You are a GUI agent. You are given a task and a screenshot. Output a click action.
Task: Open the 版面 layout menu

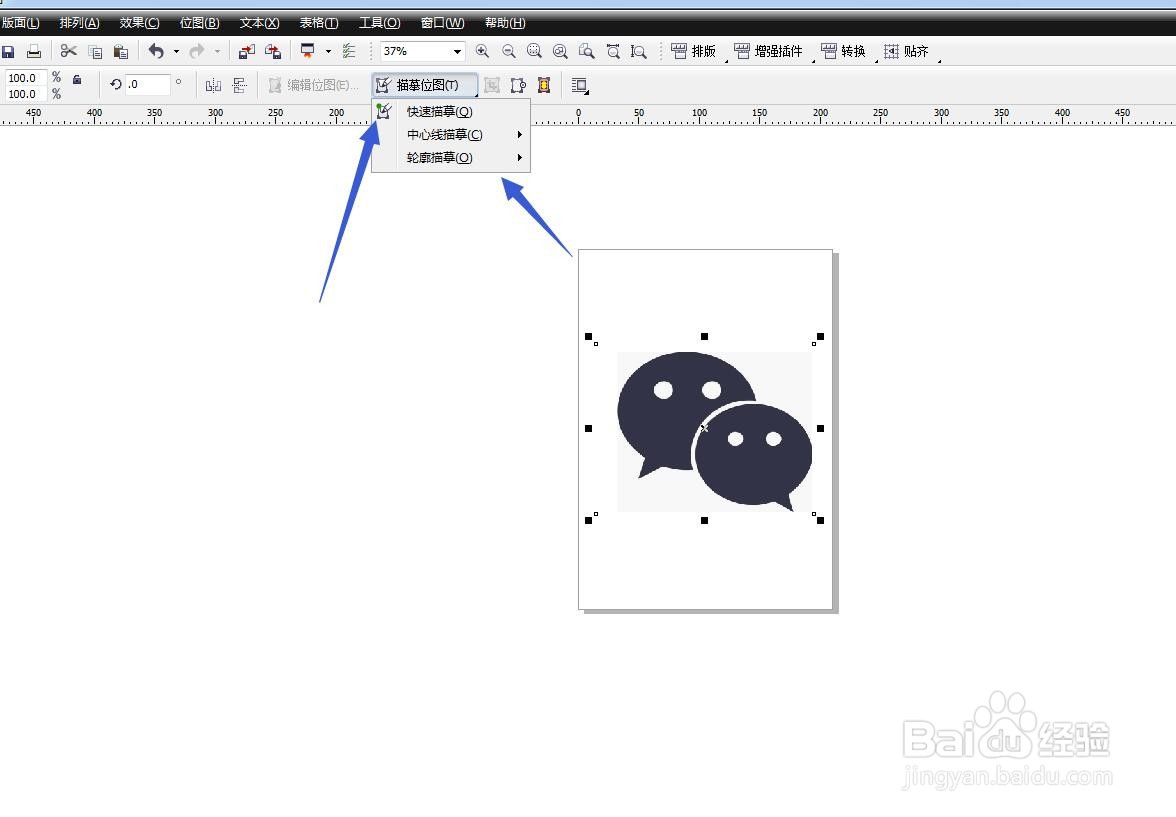pyautogui.click(x=20, y=23)
